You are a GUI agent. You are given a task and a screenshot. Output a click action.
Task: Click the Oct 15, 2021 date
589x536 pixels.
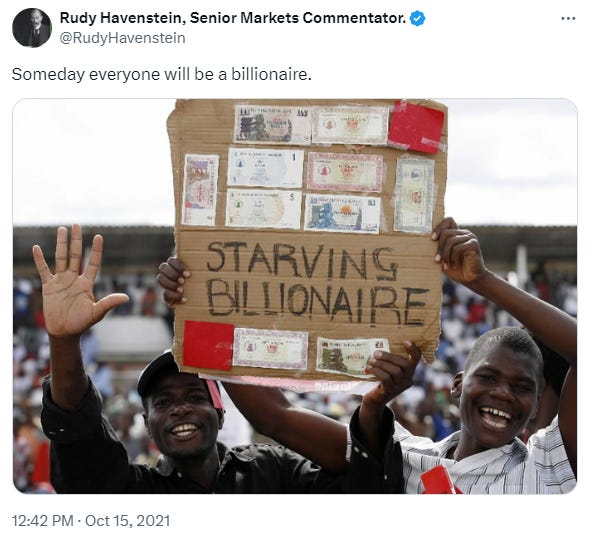click(x=128, y=521)
